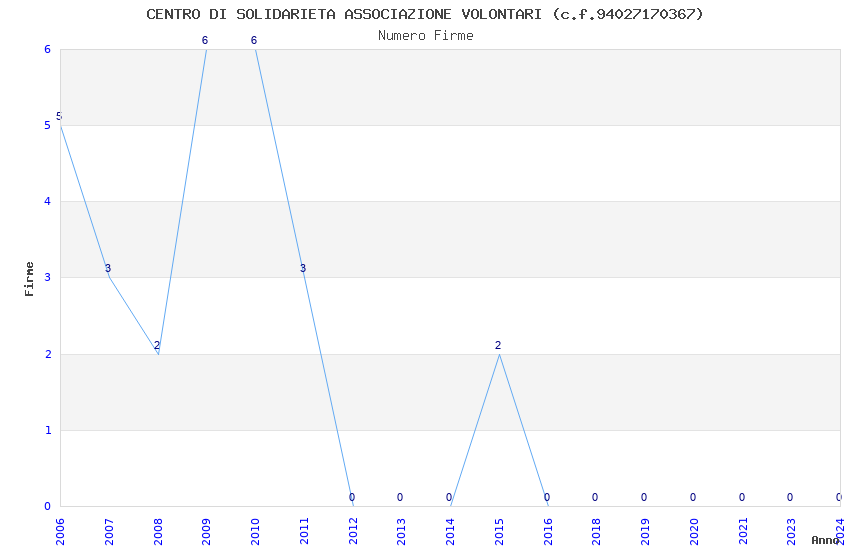Select the 2007 year label on x-axis

[x=109, y=531]
